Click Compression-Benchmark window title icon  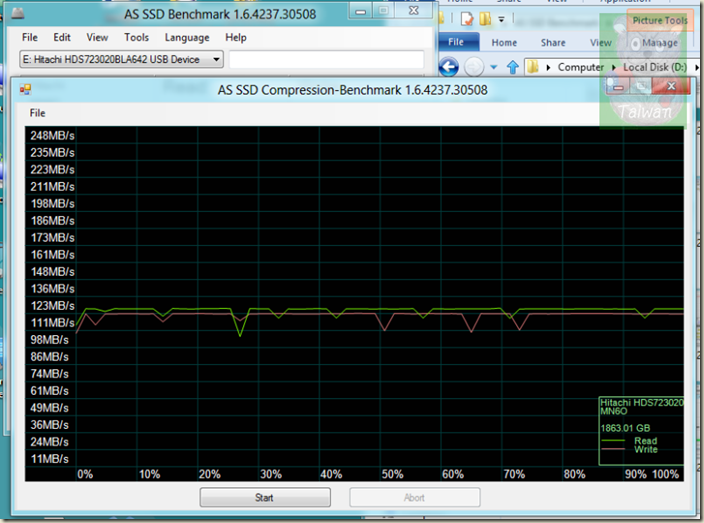[25, 90]
